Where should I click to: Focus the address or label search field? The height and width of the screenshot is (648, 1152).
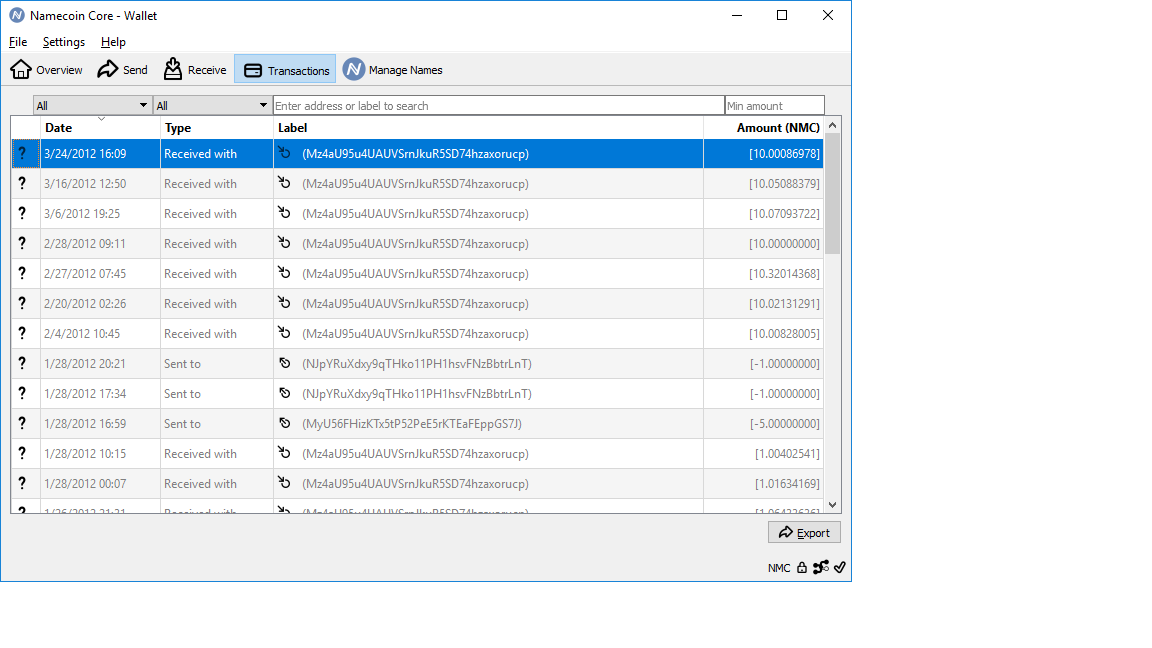click(x=499, y=106)
